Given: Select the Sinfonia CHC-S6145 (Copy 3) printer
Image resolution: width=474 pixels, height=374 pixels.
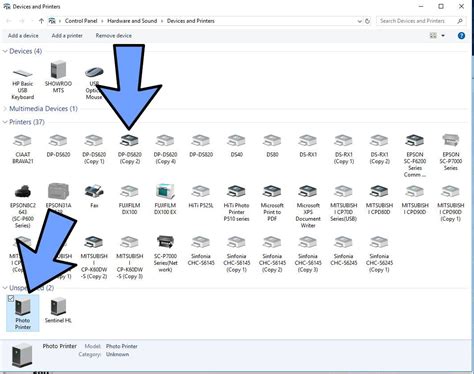Looking at the screenshot, I should coord(308,254).
